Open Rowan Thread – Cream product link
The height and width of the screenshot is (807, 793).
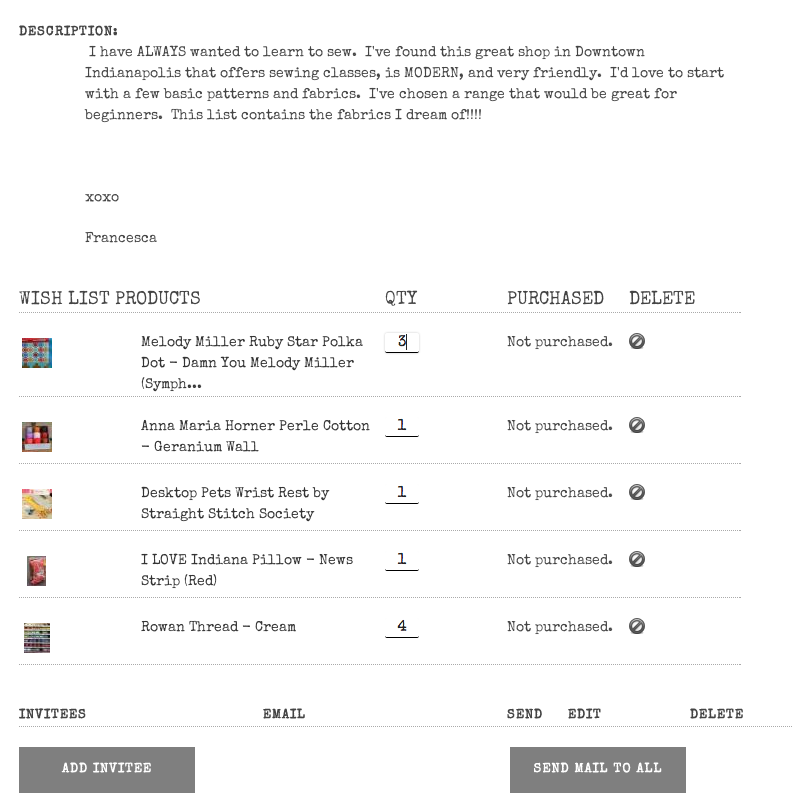click(x=218, y=627)
